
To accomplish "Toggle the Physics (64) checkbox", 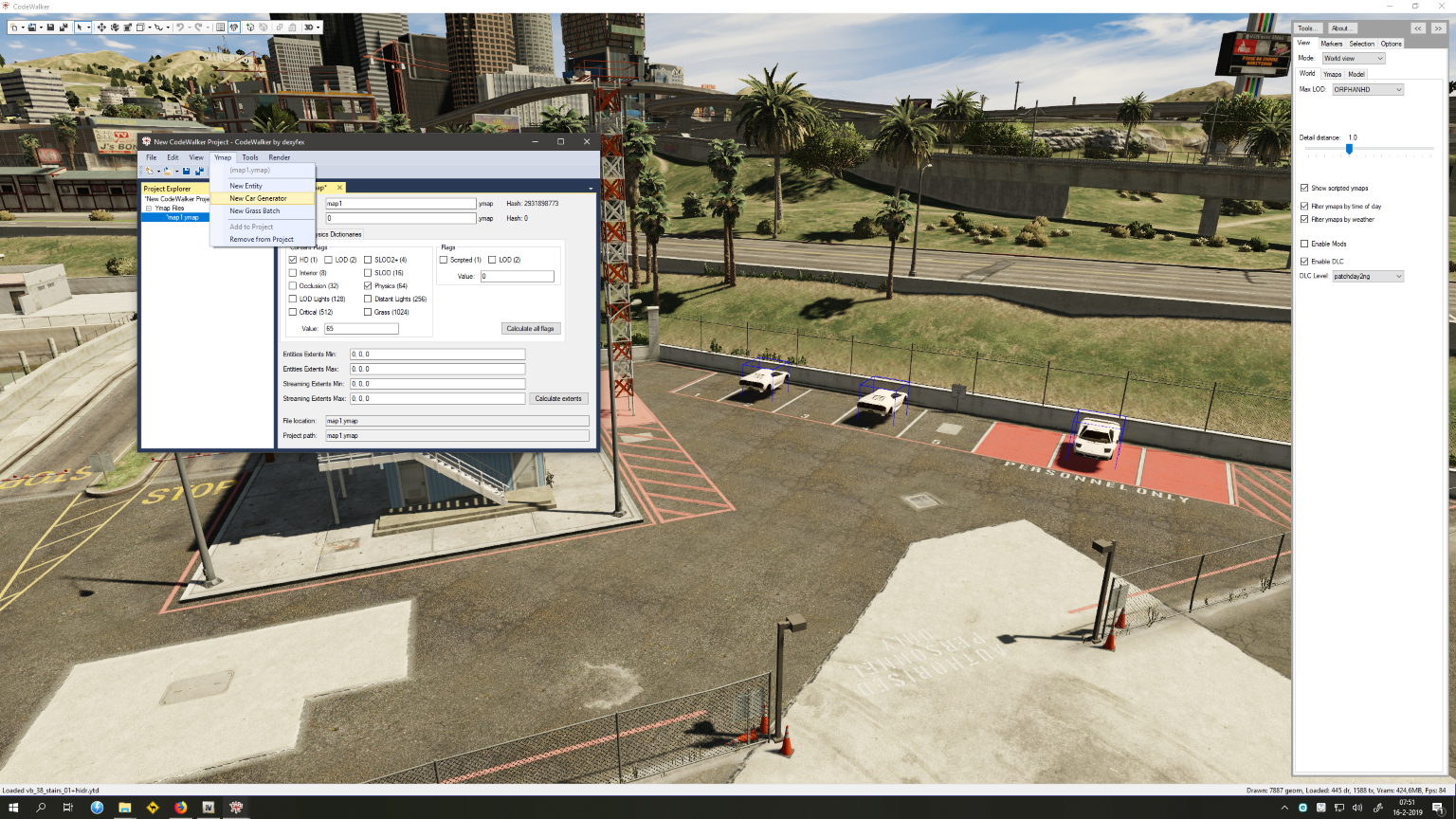I will point(368,285).
